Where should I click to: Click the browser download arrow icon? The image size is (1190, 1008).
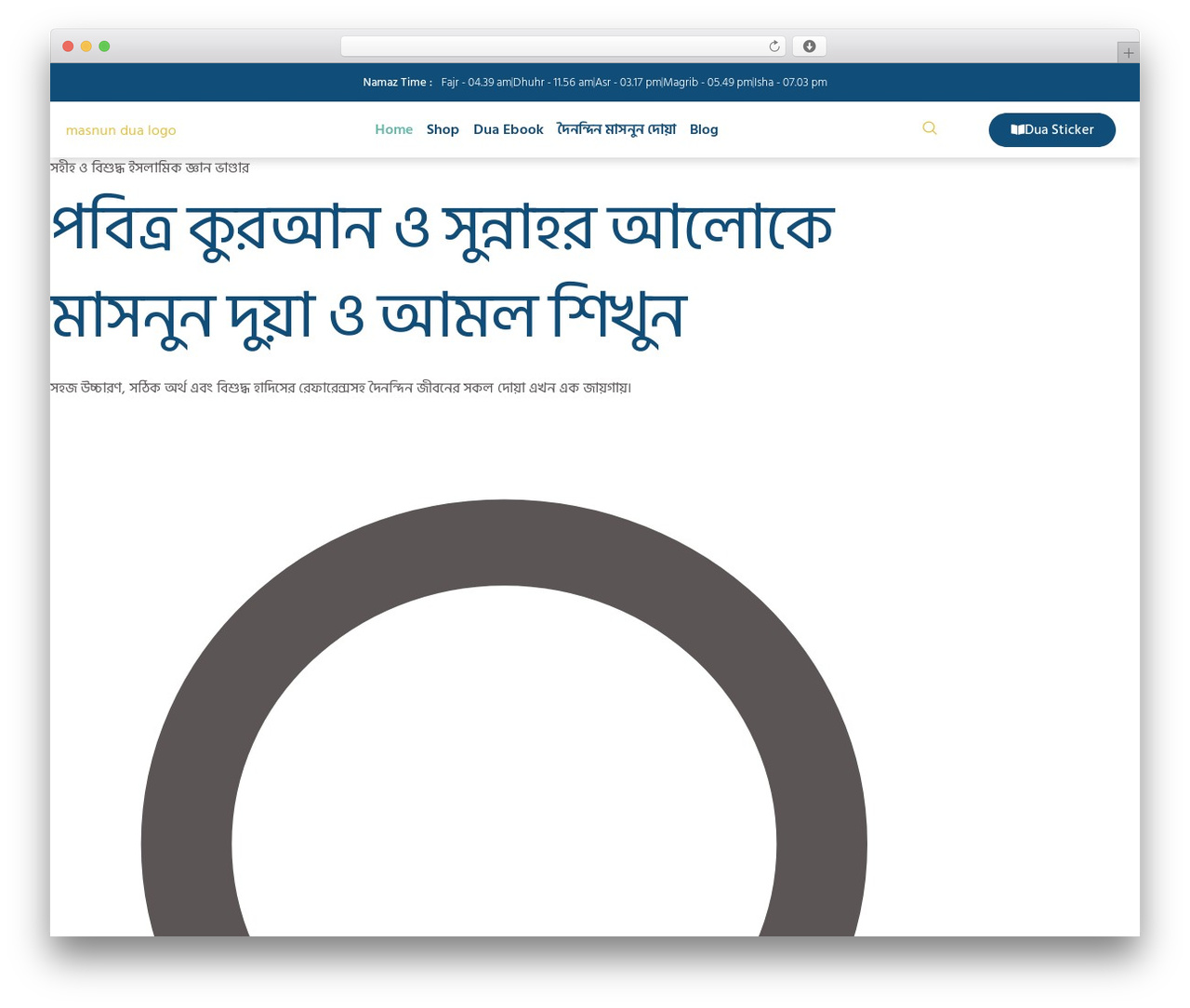pyautogui.click(x=809, y=46)
